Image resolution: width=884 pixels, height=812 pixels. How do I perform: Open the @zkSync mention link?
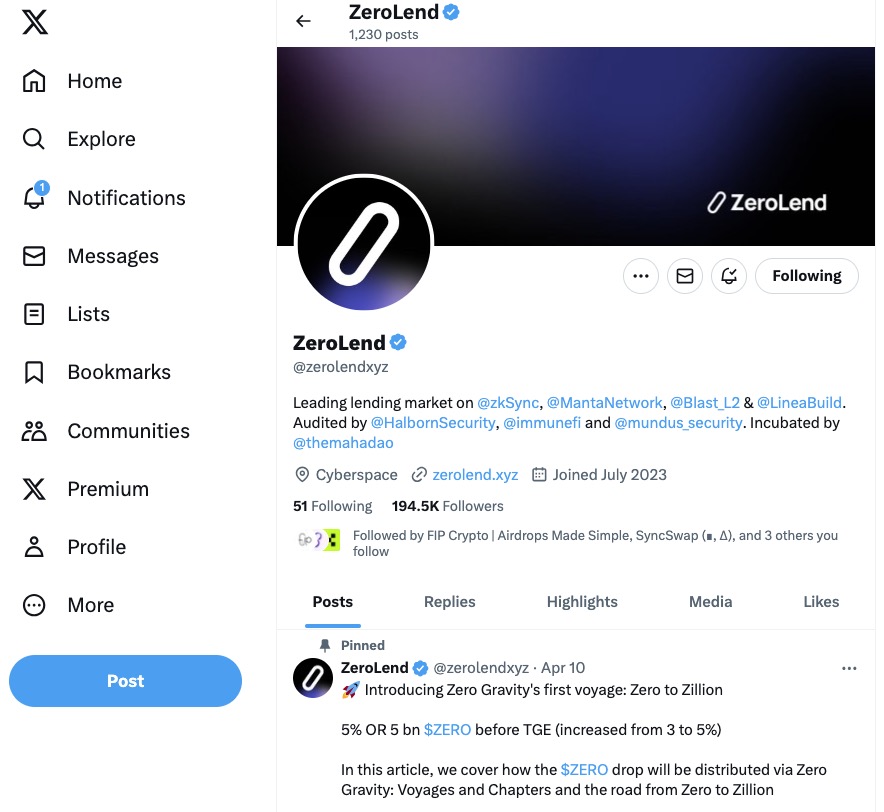tap(509, 403)
